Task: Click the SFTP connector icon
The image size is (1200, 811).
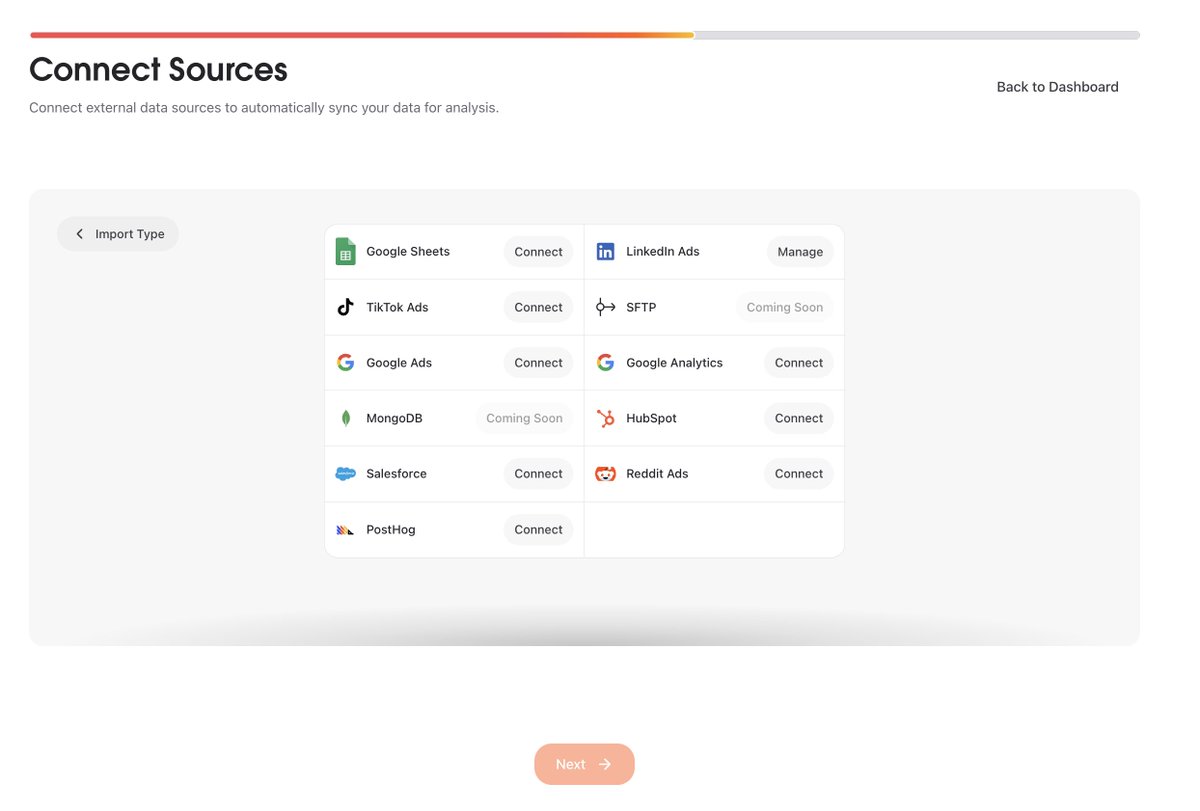Action: [x=605, y=307]
